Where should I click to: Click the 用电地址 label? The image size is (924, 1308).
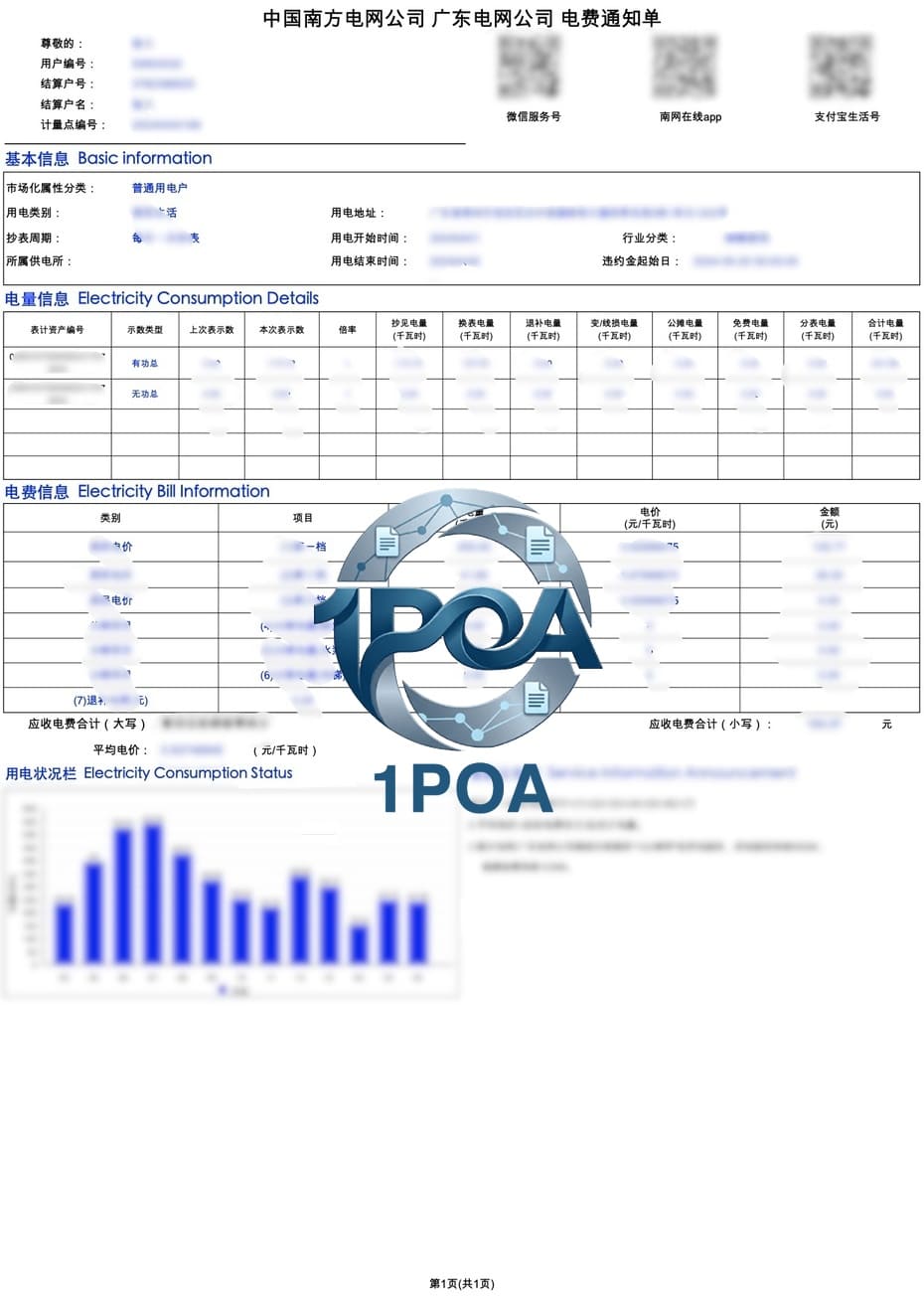pos(359,213)
